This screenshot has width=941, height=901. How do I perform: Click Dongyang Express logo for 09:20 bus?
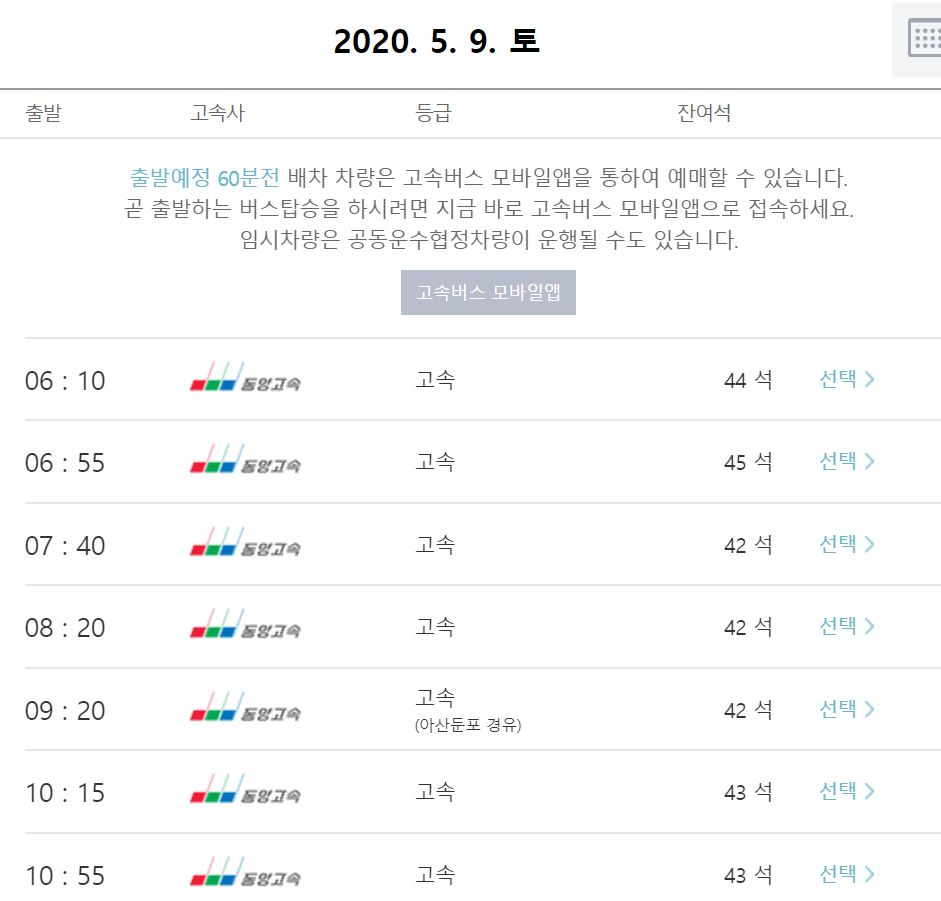[245, 707]
